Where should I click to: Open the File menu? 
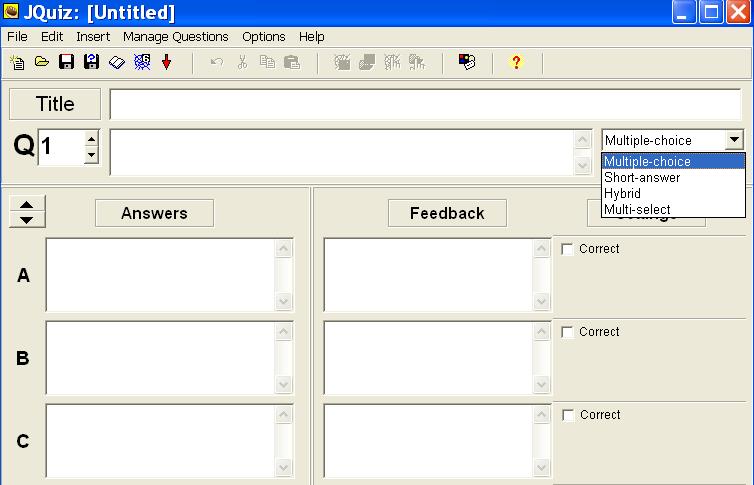(17, 37)
